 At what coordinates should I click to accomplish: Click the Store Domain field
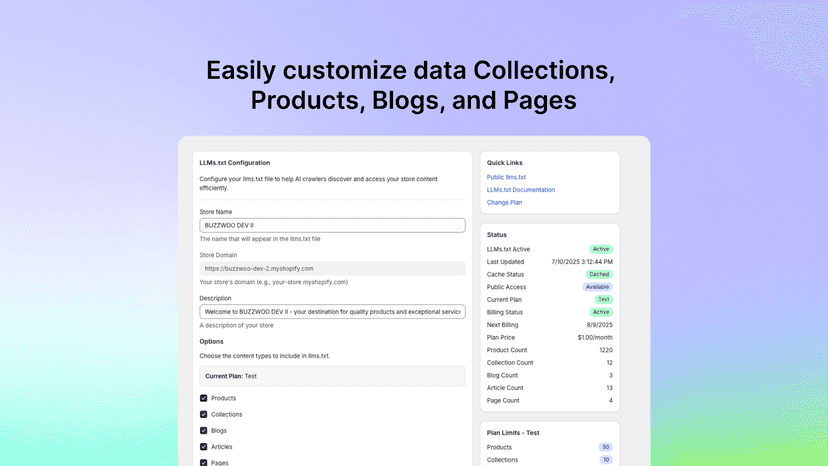tap(332, 268)
